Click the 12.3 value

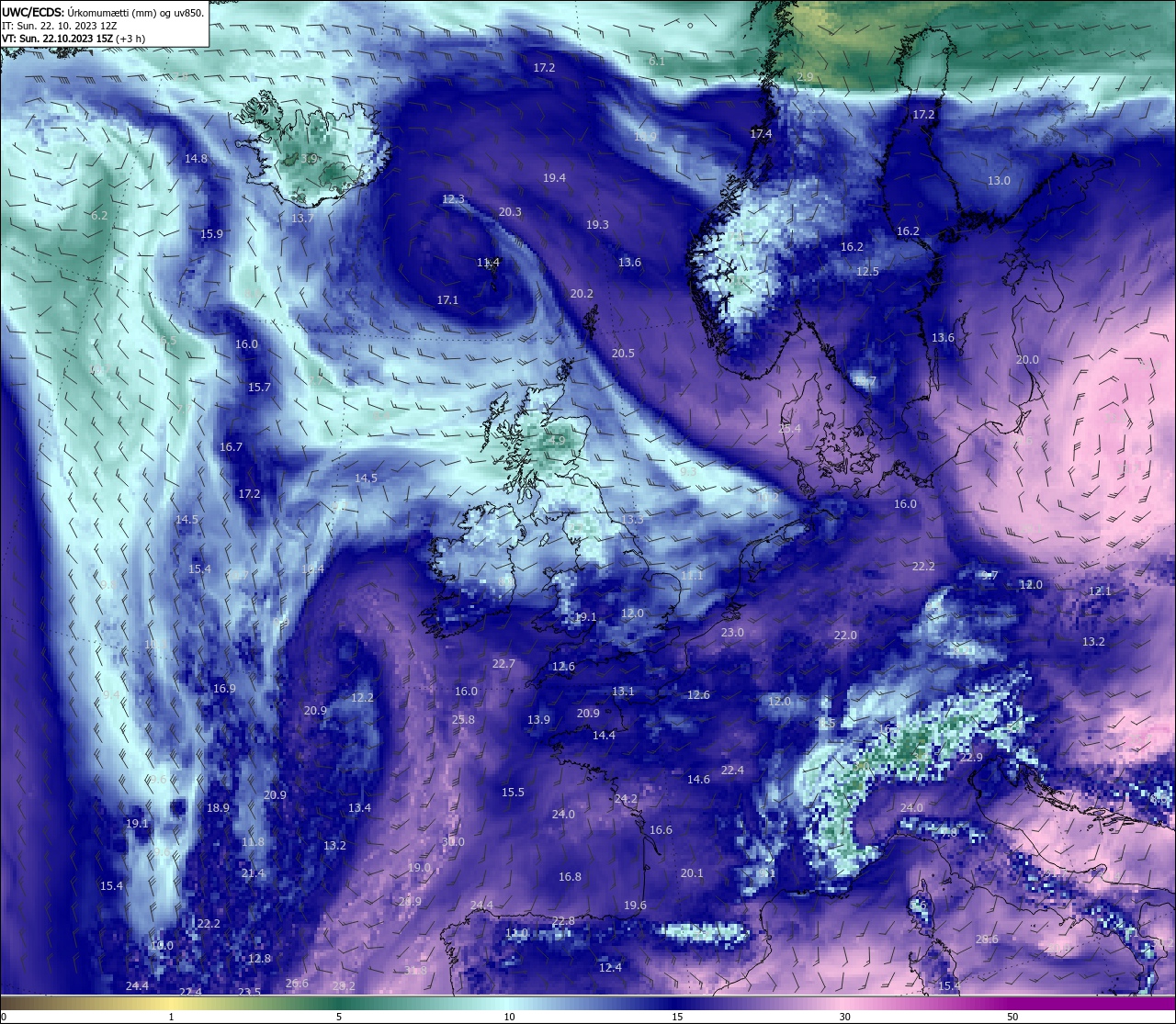tap(453, 199)
